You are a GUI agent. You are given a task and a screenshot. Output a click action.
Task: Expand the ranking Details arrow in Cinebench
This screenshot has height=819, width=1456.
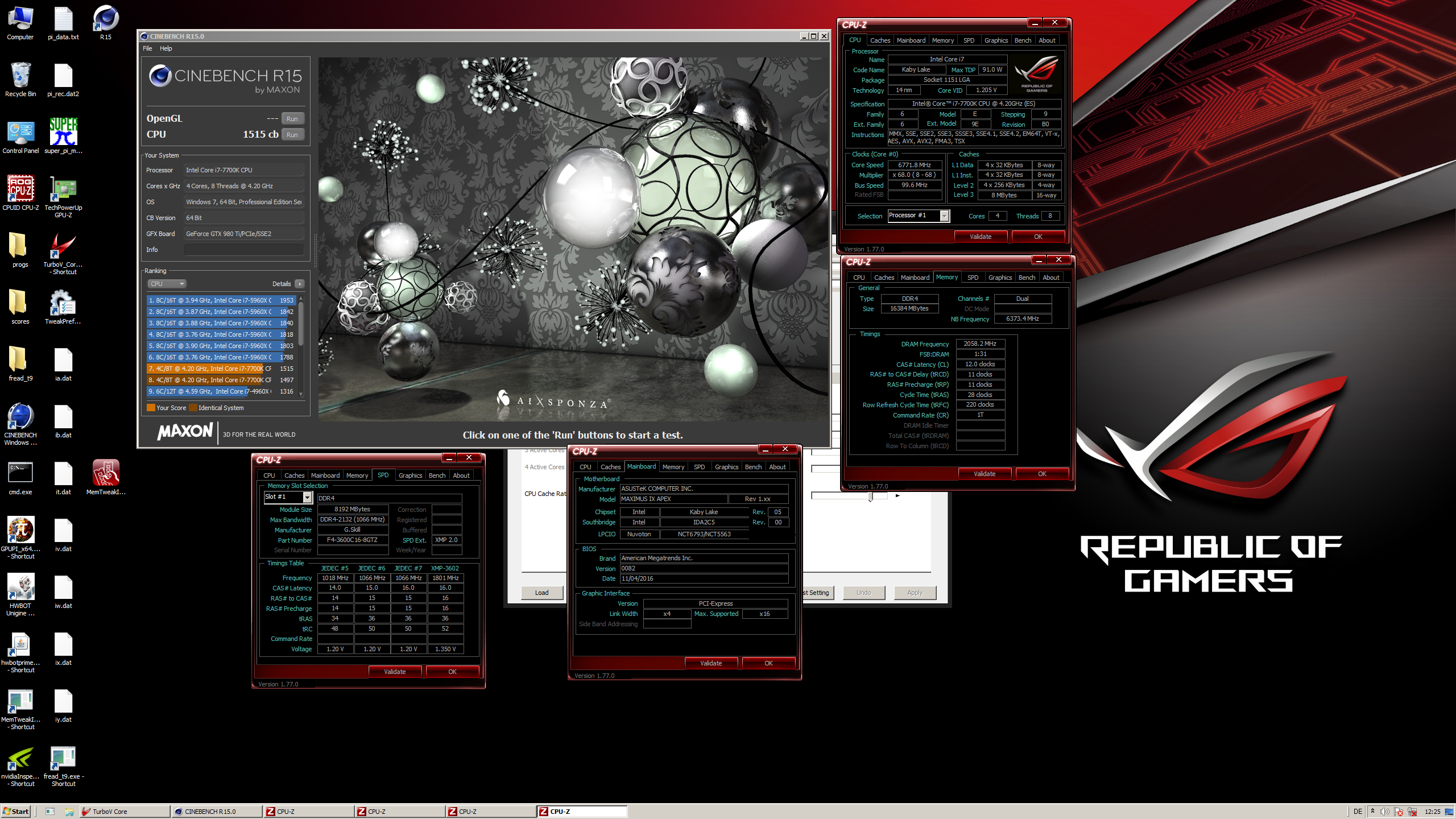click(x=300, y=284)
